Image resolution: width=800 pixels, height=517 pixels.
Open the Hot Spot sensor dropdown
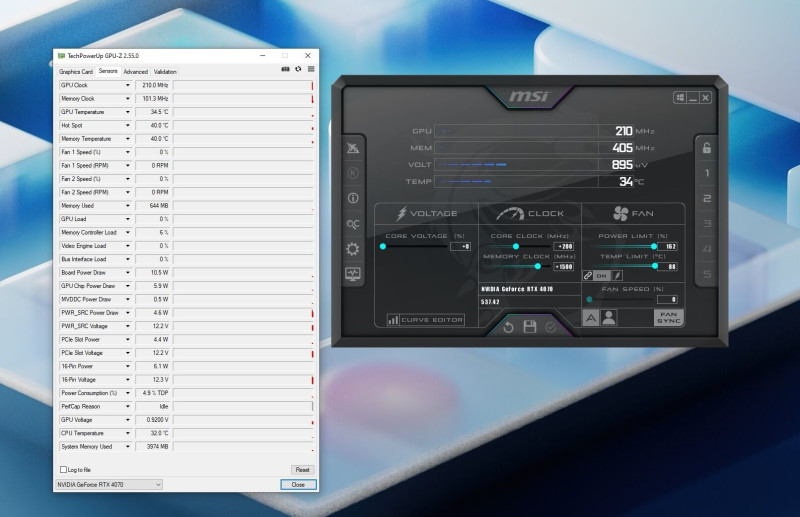[128, 126]
